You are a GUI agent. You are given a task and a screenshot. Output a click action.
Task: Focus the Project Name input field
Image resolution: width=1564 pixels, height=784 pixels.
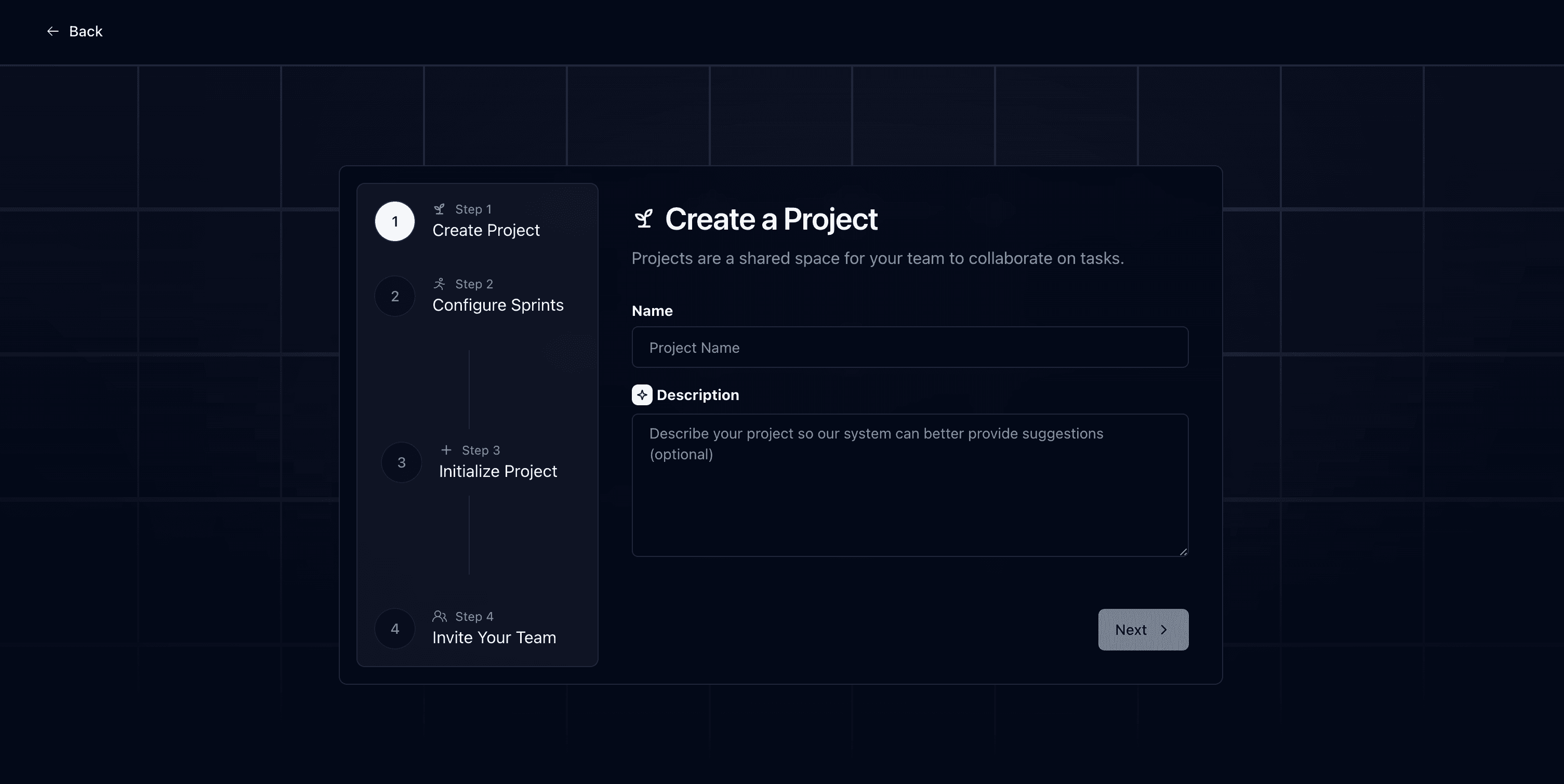[x=909, y=348]
